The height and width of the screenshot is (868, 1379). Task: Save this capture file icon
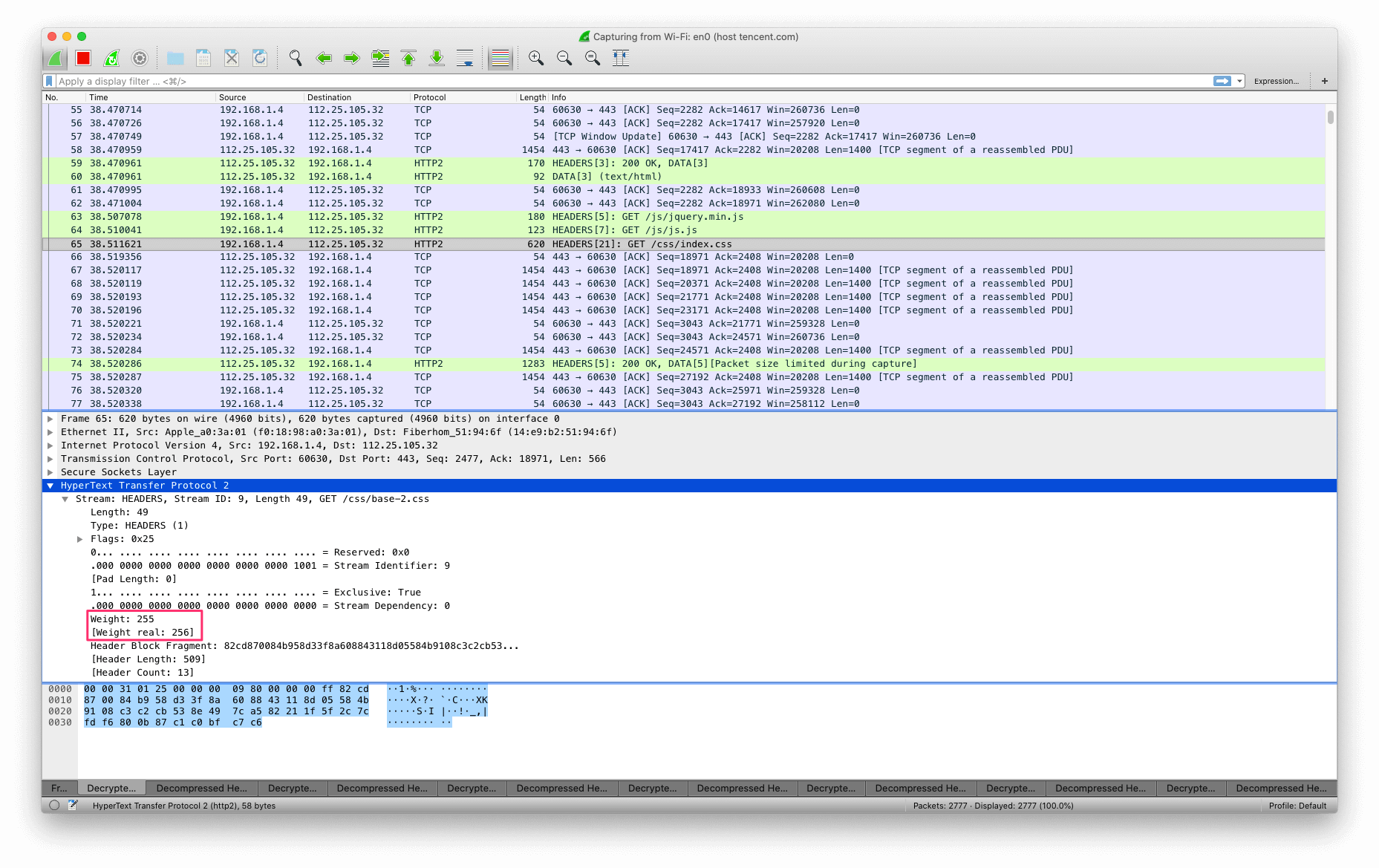[x=203, y=58]
